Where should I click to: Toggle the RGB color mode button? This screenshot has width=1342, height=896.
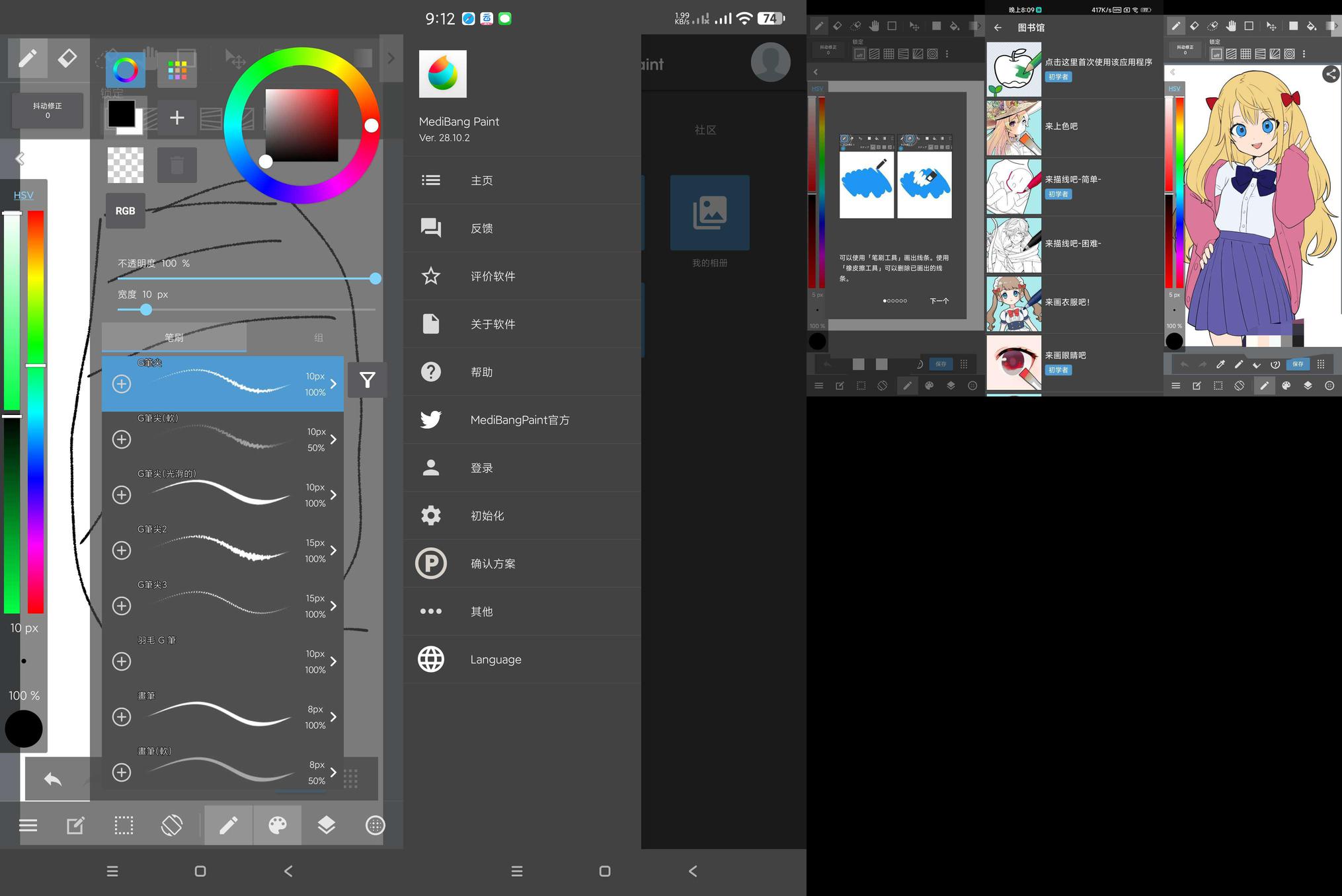[x=126, y=211]
